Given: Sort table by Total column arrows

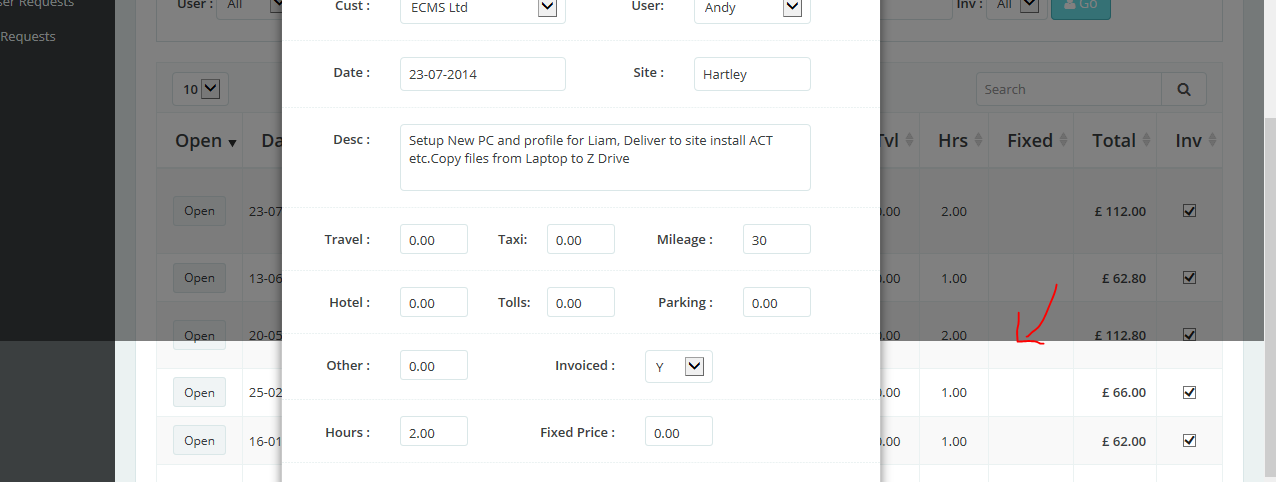Looking at the screenshot, I should click(1146, 141).
